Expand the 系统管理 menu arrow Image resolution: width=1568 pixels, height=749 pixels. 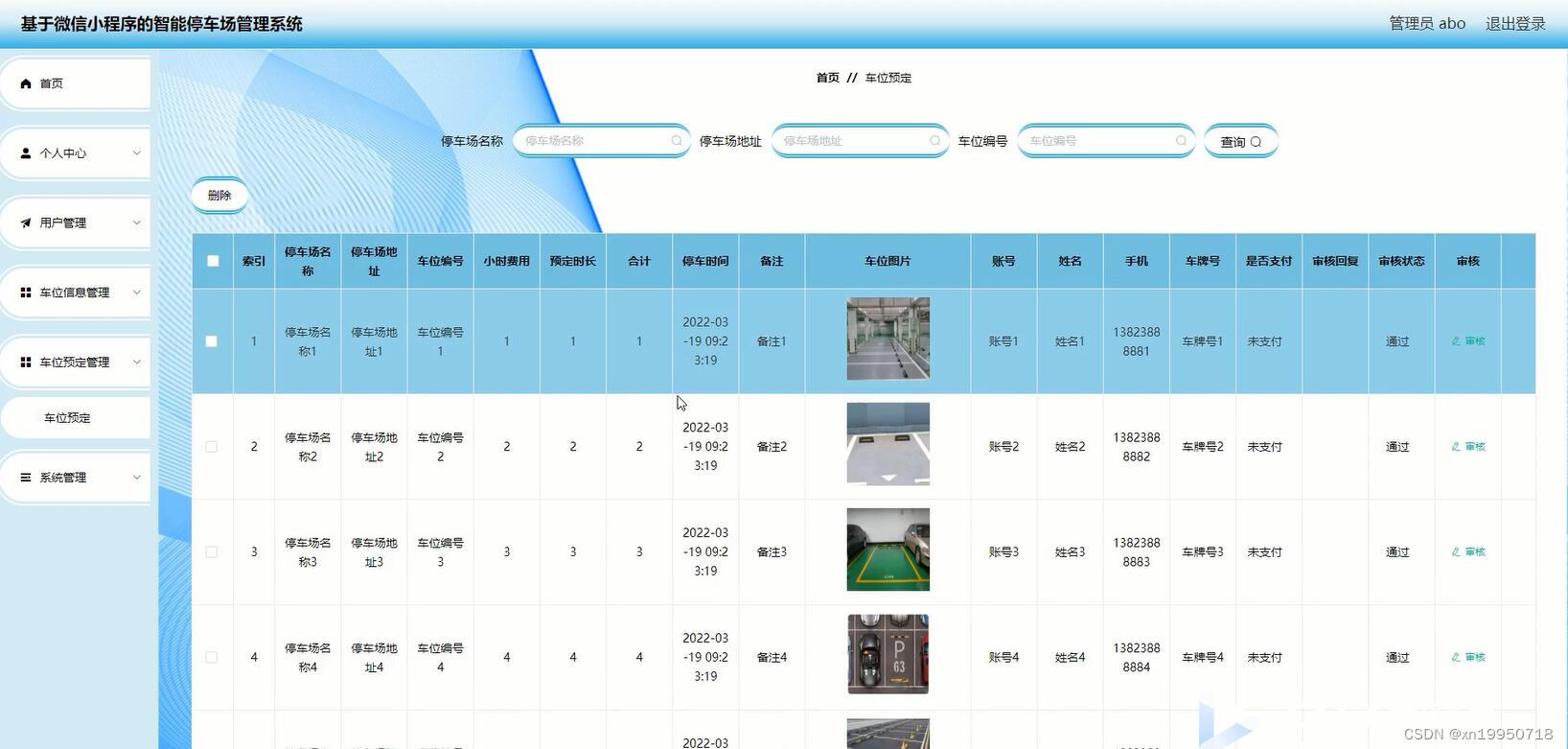(x=136, y=477)
